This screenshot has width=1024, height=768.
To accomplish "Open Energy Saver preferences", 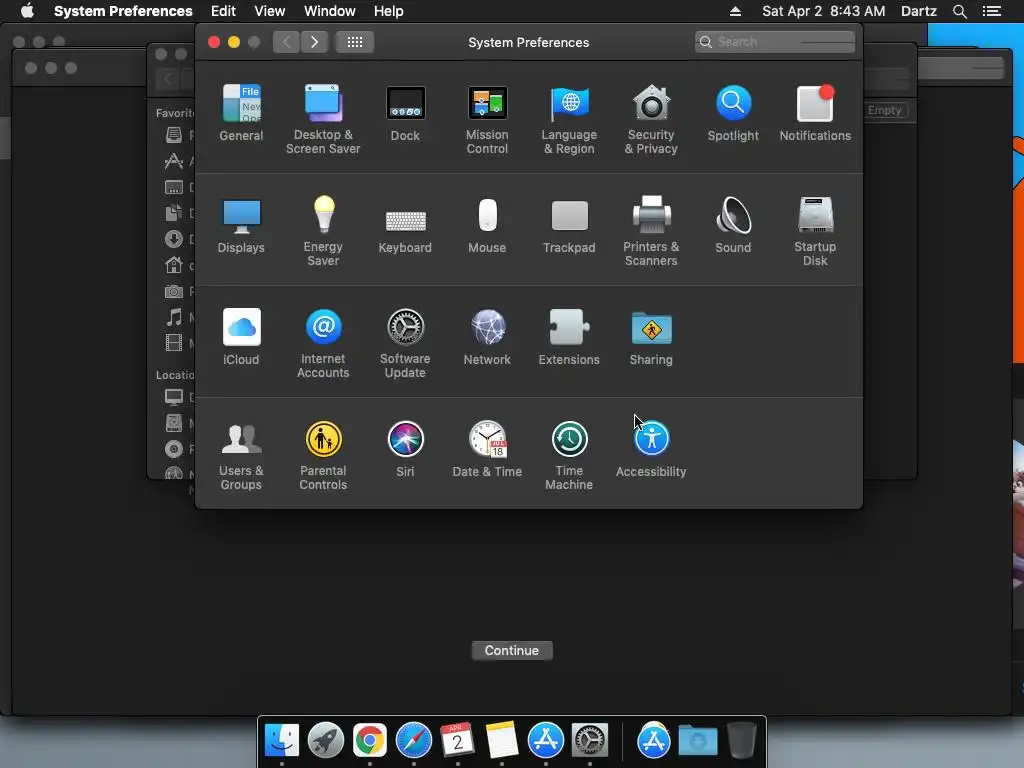I will (323, 231).
